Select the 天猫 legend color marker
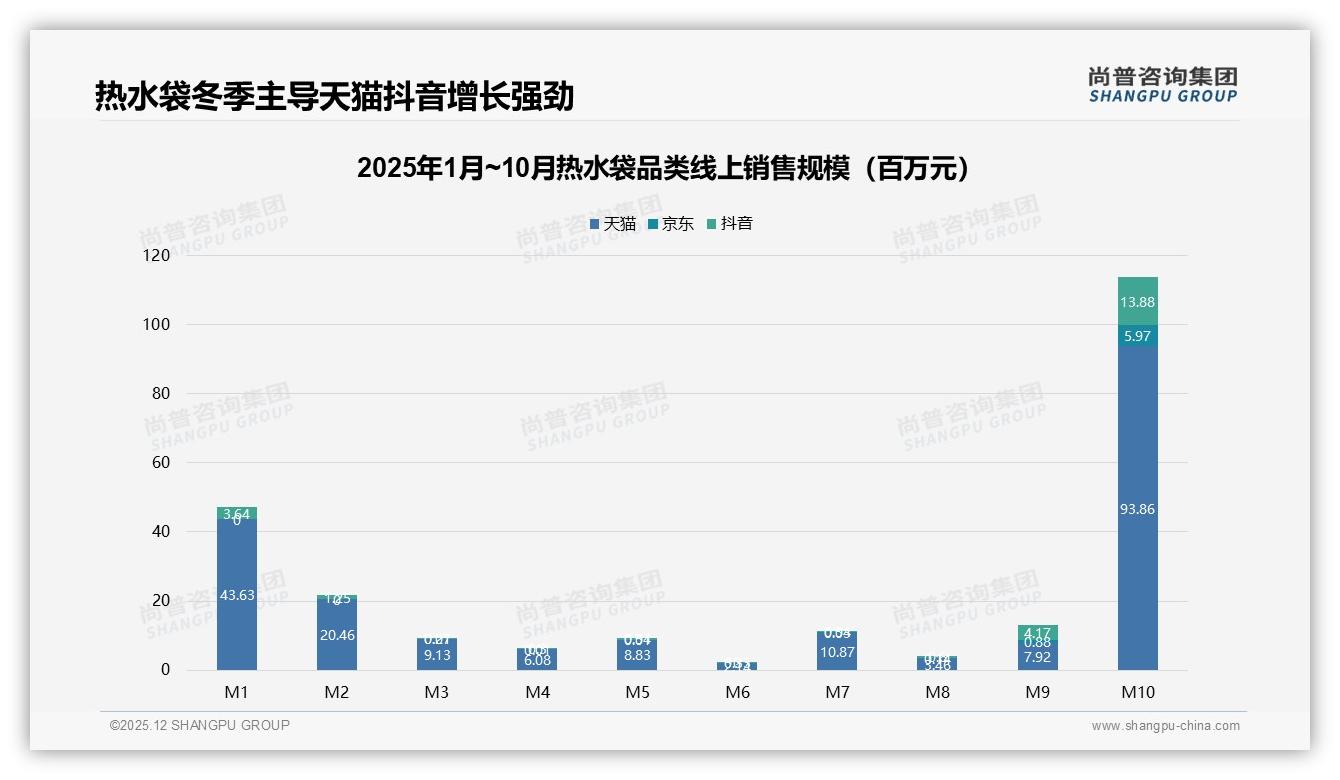This screenshot has width=1340, height=780. [593, 224]
